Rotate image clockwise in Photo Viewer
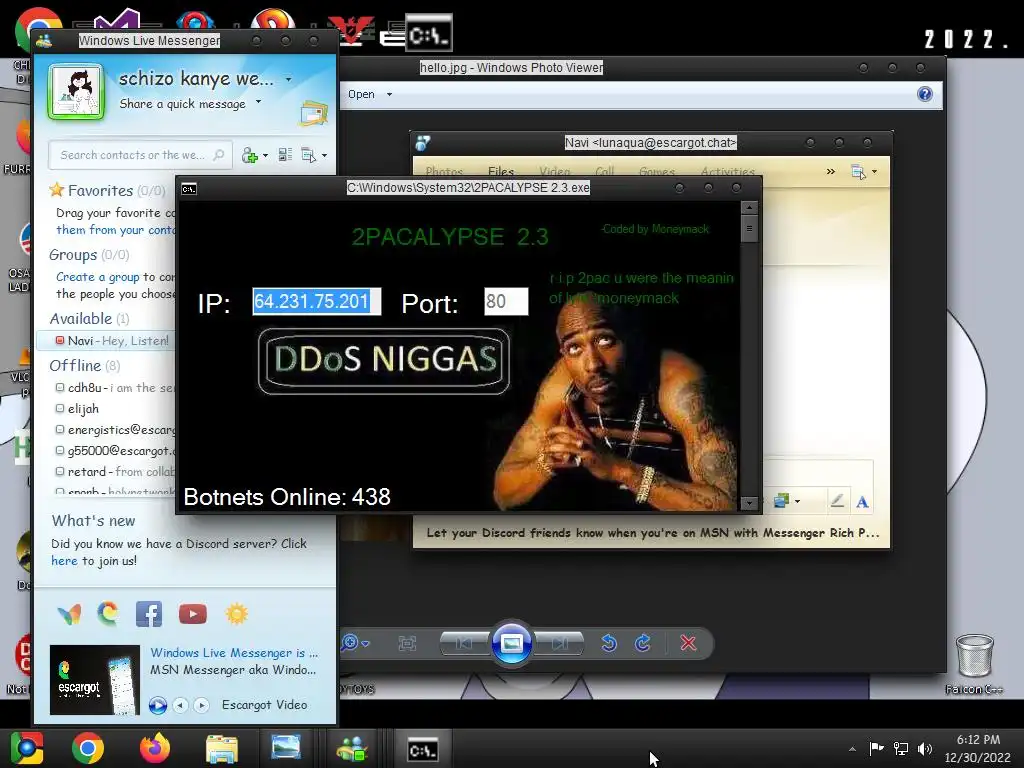The height and width of the screenshot is (768, 1024). (643, 643)
